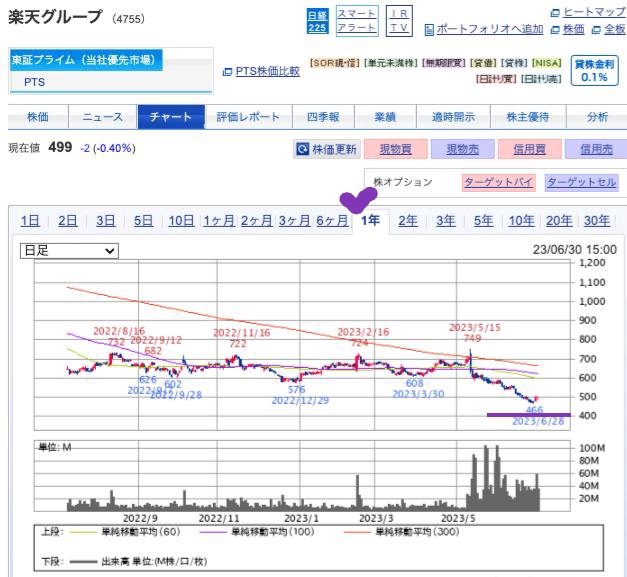Click the 2023/5/15 high label 749

click(472, 338)
